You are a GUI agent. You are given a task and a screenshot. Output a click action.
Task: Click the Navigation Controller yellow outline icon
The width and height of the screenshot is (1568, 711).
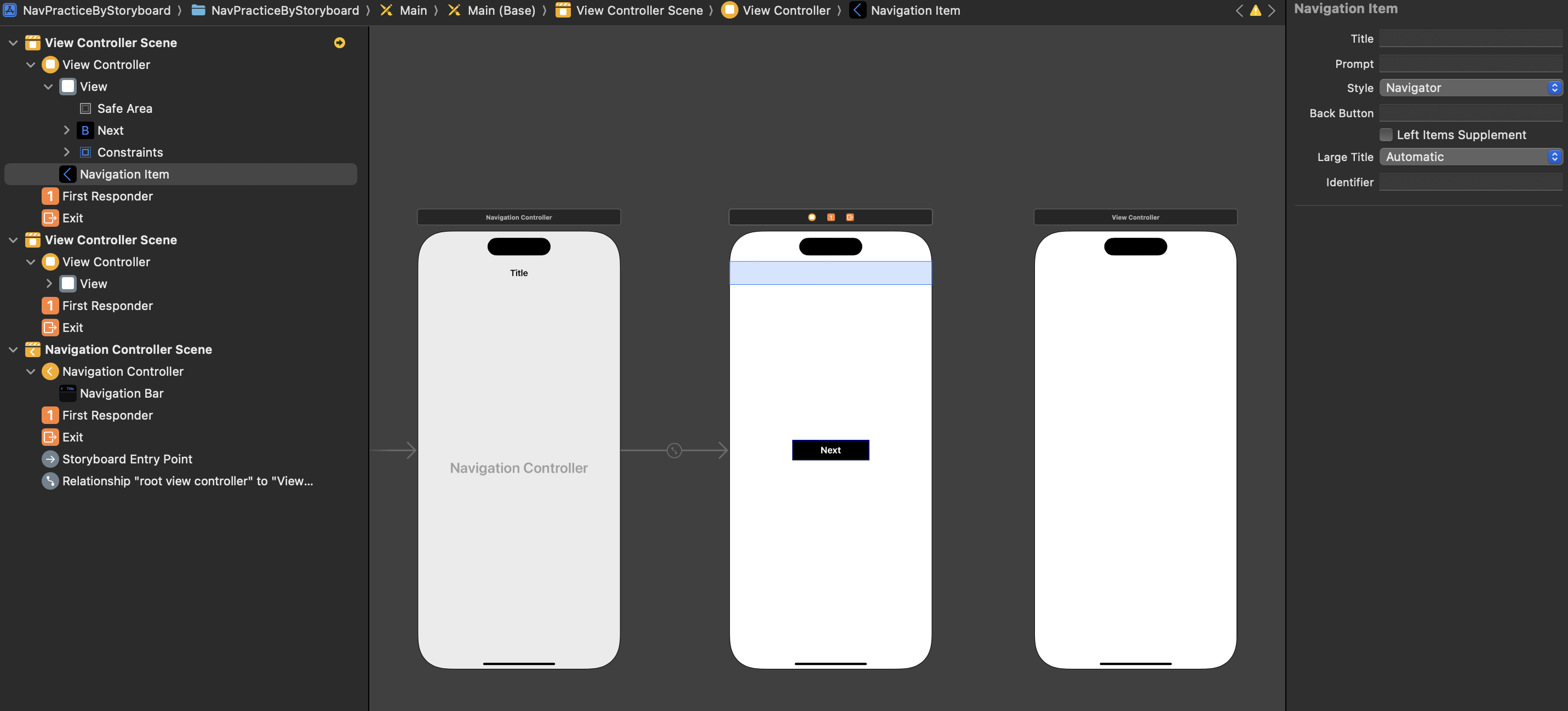(50, 371)
